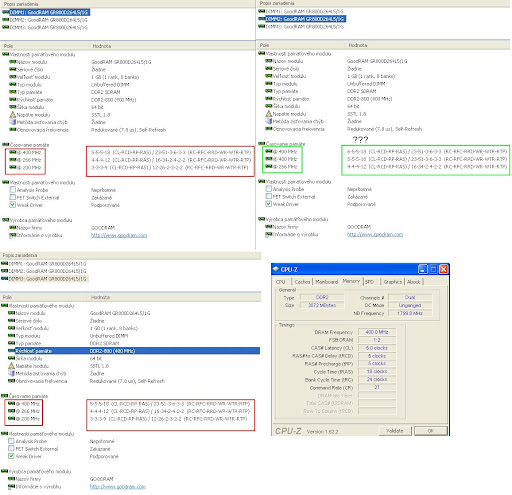Toggle FET Switch External checkbox in DIMM2 panel
This screenshot has width=512, height=495.
click(x=269, y=196)
